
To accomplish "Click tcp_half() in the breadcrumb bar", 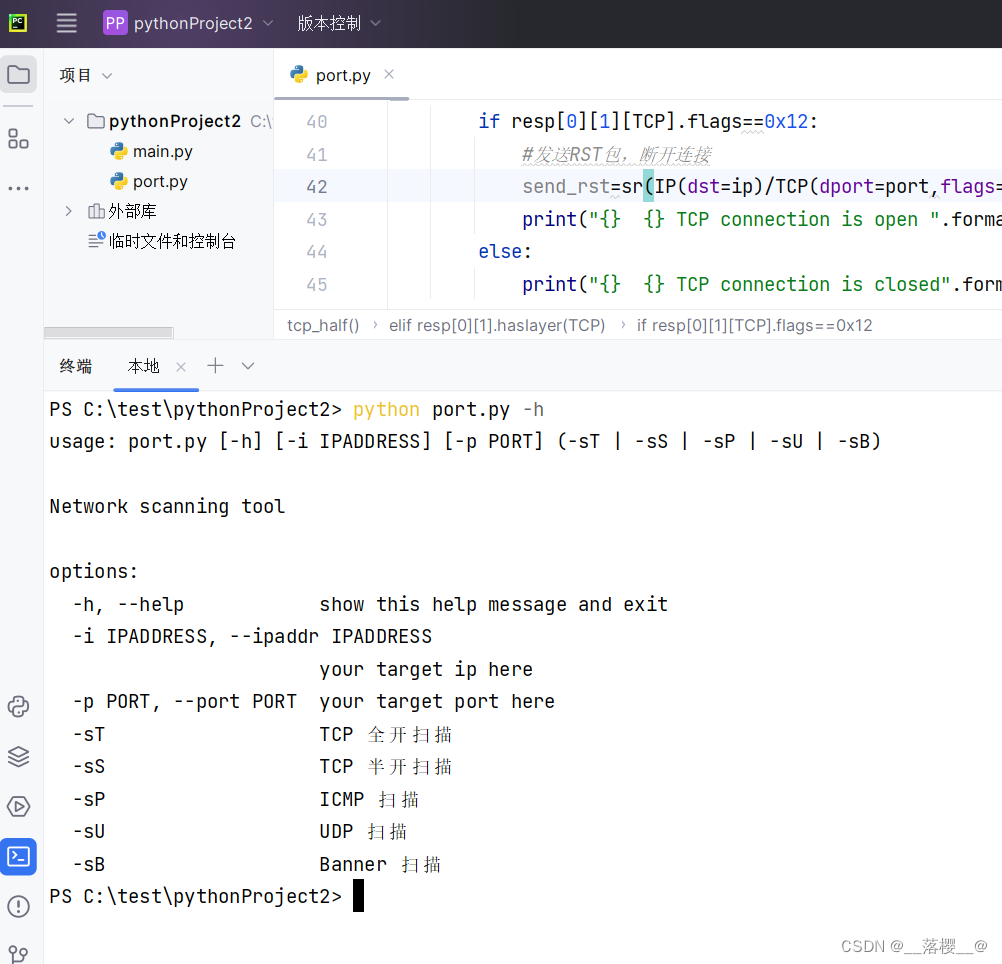I will pos(322,325).
